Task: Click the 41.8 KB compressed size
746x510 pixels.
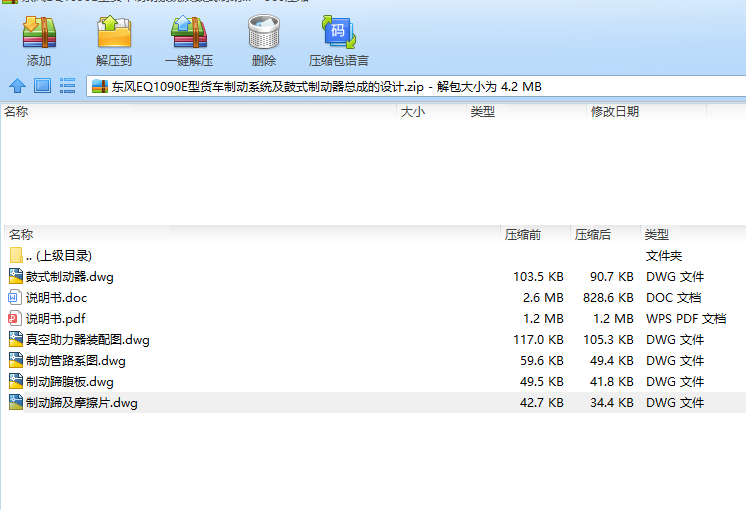Action: pyautogui.click(x=611, y=382)
